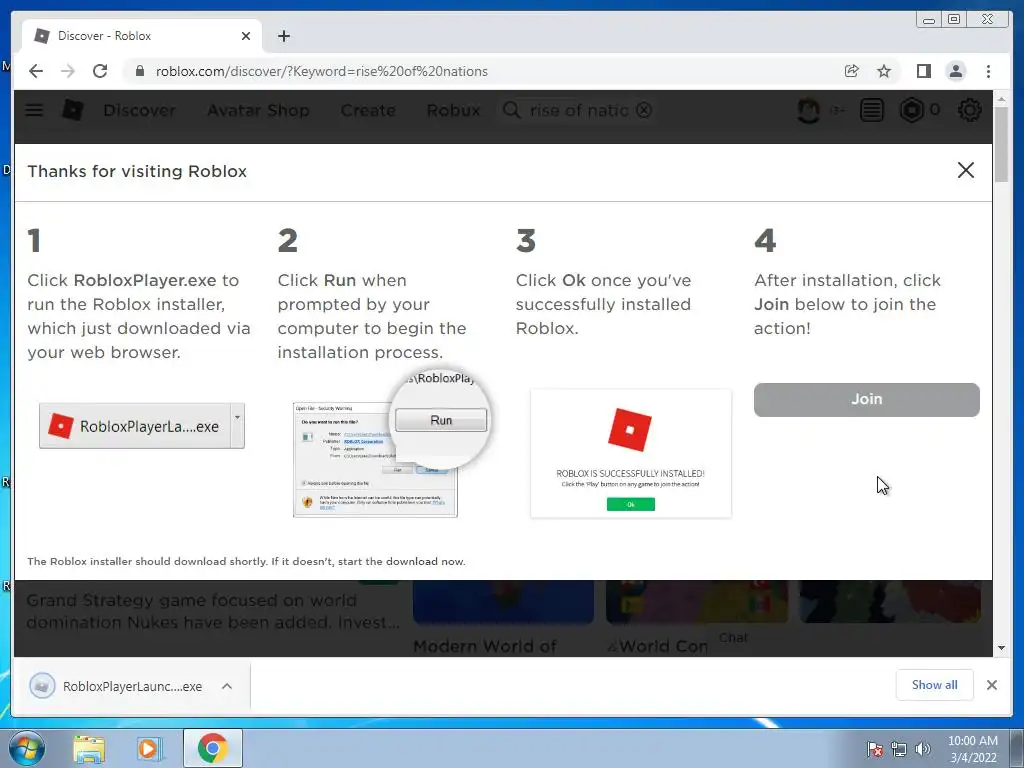
Task: Click the Chrome taskbar icon
Action: tap(212, 748)
